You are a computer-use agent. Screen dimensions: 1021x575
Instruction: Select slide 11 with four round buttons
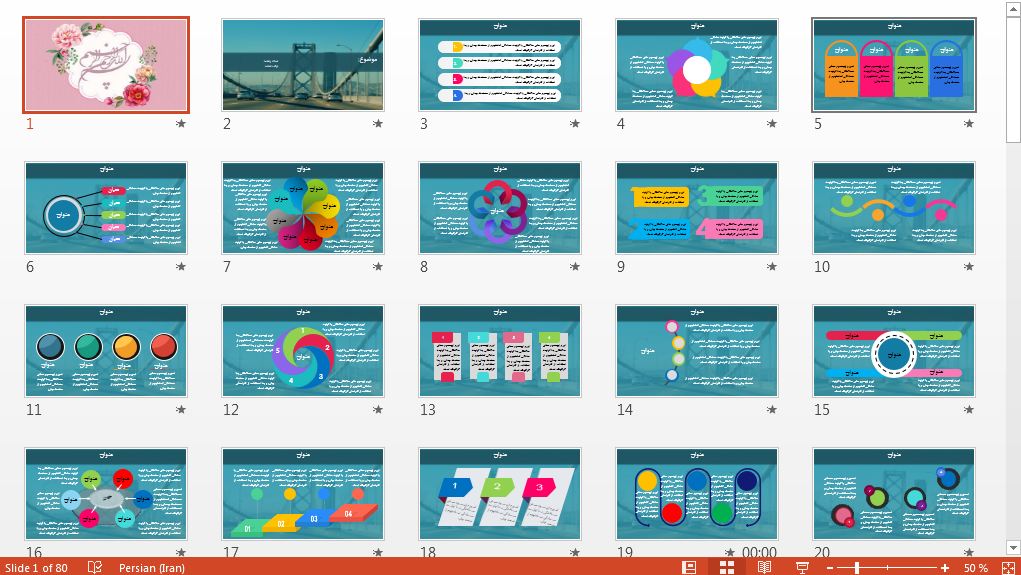[105, 351]
